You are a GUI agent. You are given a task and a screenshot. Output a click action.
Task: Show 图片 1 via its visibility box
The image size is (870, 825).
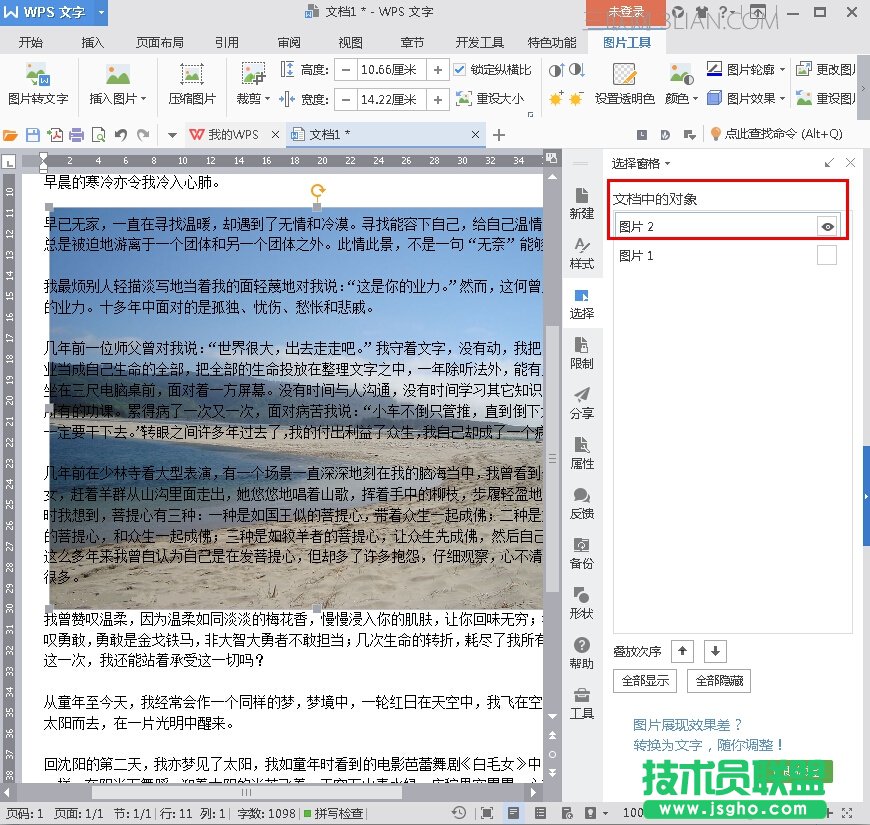tap(826, 256)
